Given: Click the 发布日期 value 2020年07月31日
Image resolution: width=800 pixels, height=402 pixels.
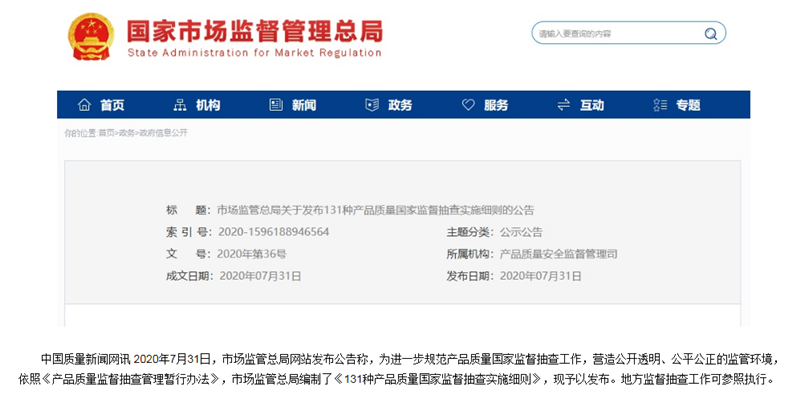Looking at the screenshot, I should (540, 276).
